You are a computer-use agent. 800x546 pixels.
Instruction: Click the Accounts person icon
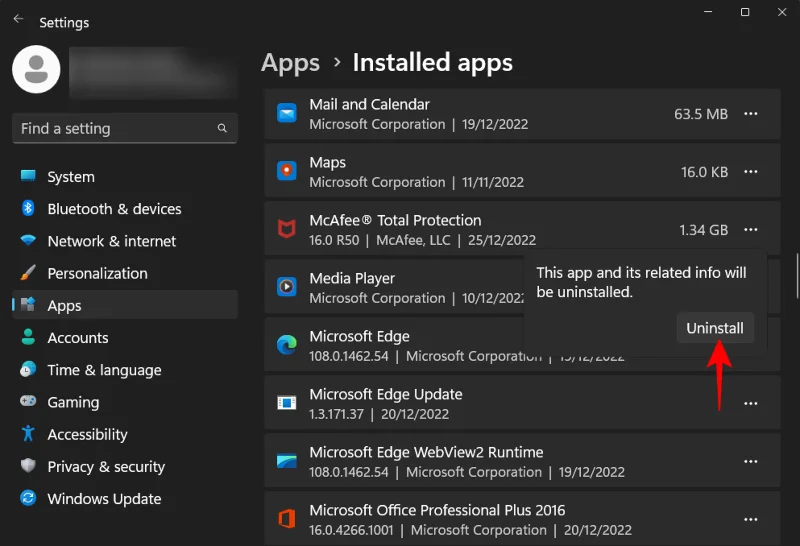click(28, 337)
